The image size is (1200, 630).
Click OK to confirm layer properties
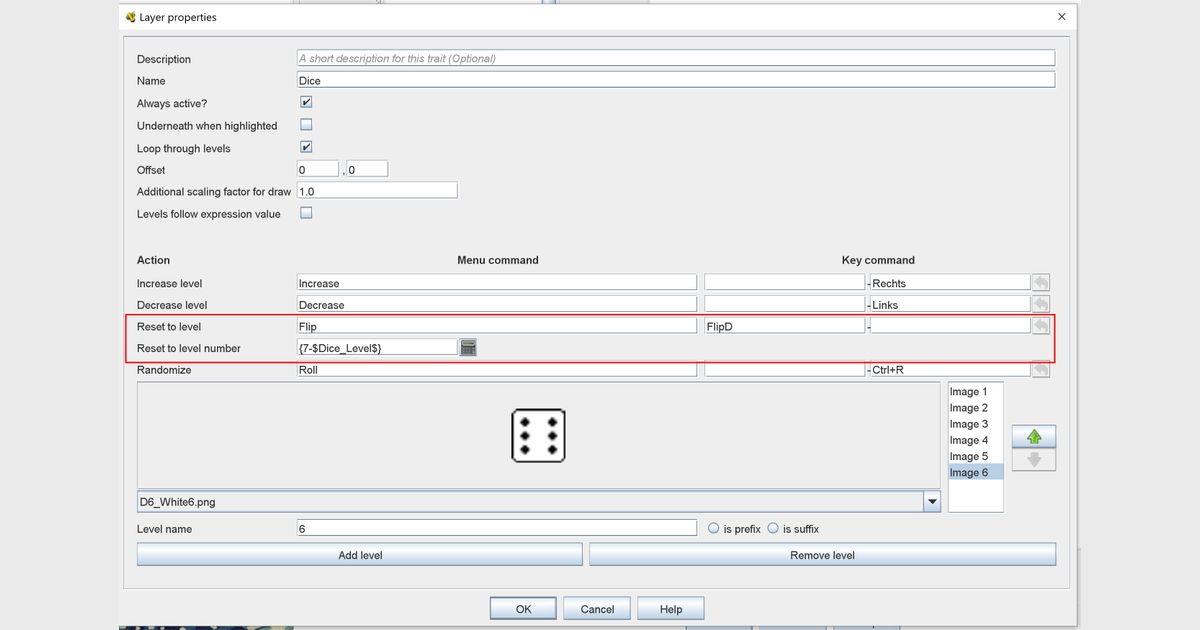click(x=524, y=609)
